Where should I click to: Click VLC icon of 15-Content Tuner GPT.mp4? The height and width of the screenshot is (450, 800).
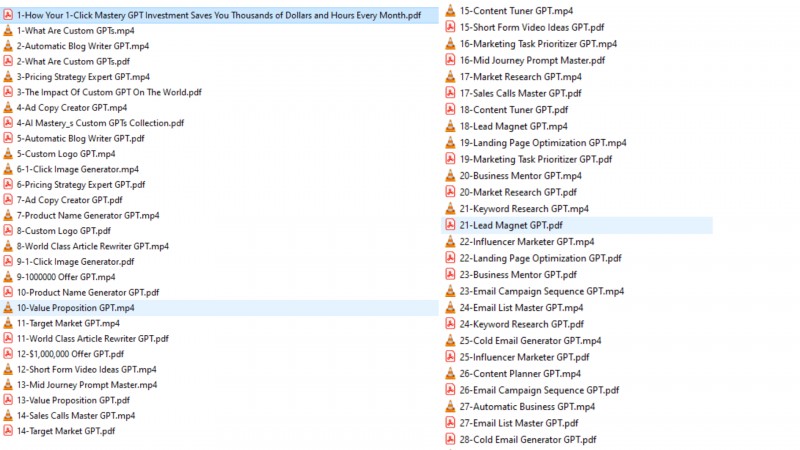450,11
